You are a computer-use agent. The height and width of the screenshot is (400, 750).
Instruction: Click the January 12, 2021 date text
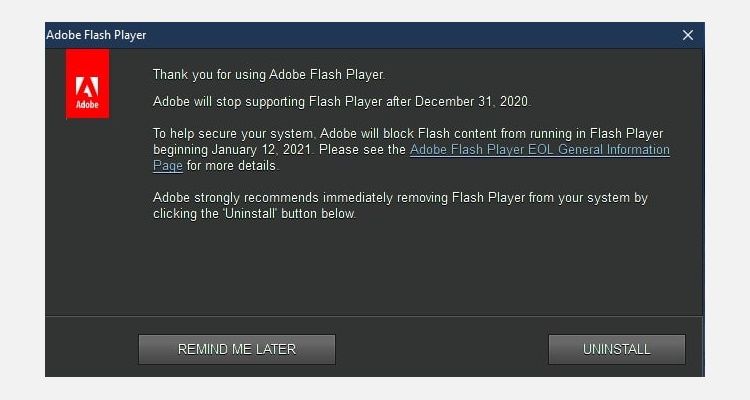click(x=263, y=150)
